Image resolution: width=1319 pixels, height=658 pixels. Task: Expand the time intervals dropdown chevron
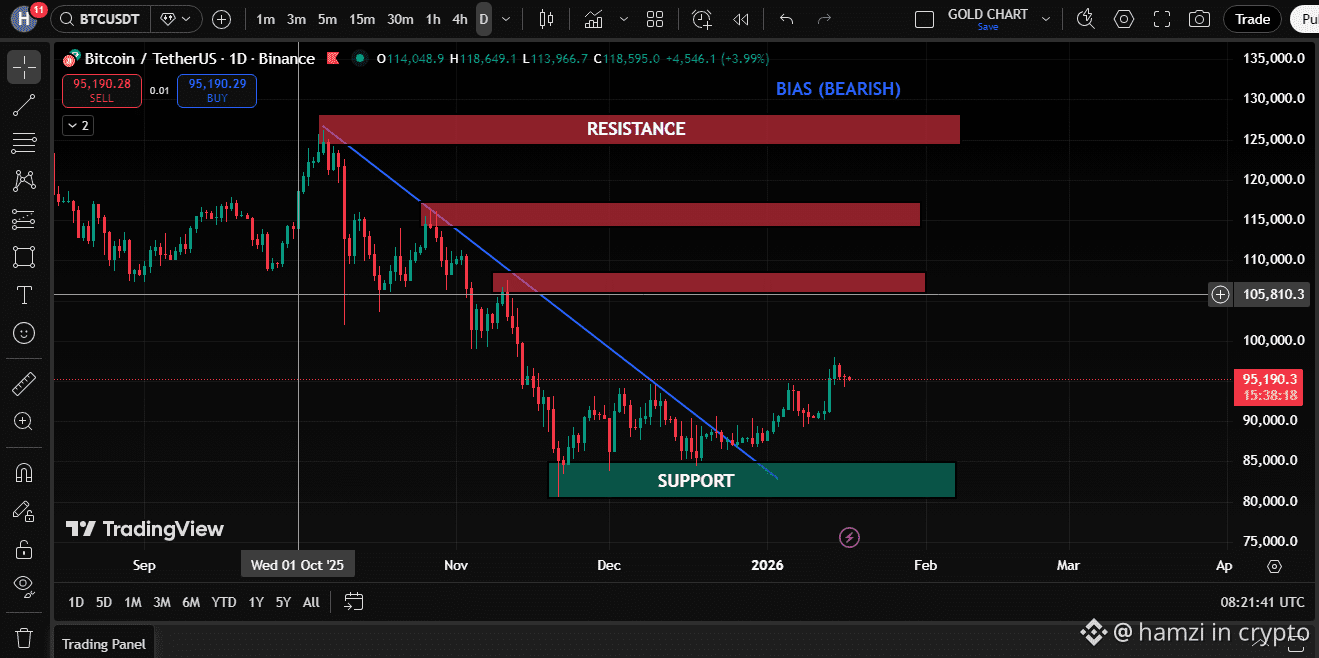tap(507, 19)
